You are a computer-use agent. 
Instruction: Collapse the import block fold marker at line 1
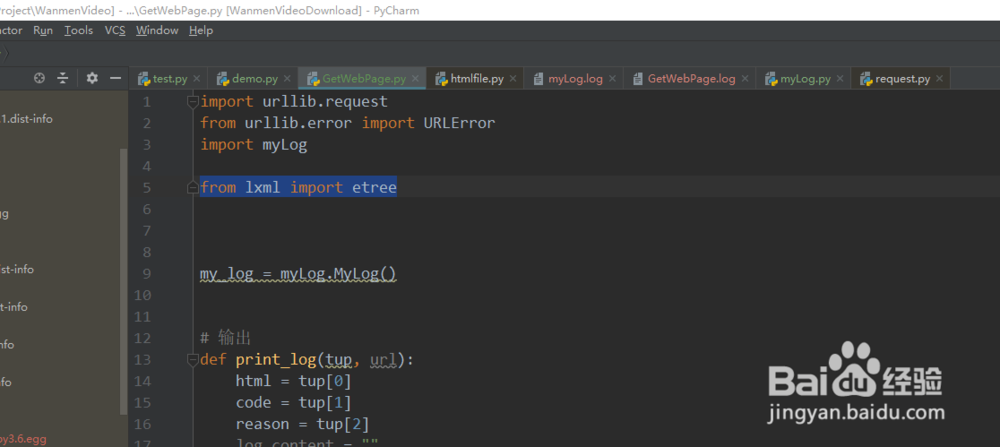pyautogui.click(x=193, y=101)
